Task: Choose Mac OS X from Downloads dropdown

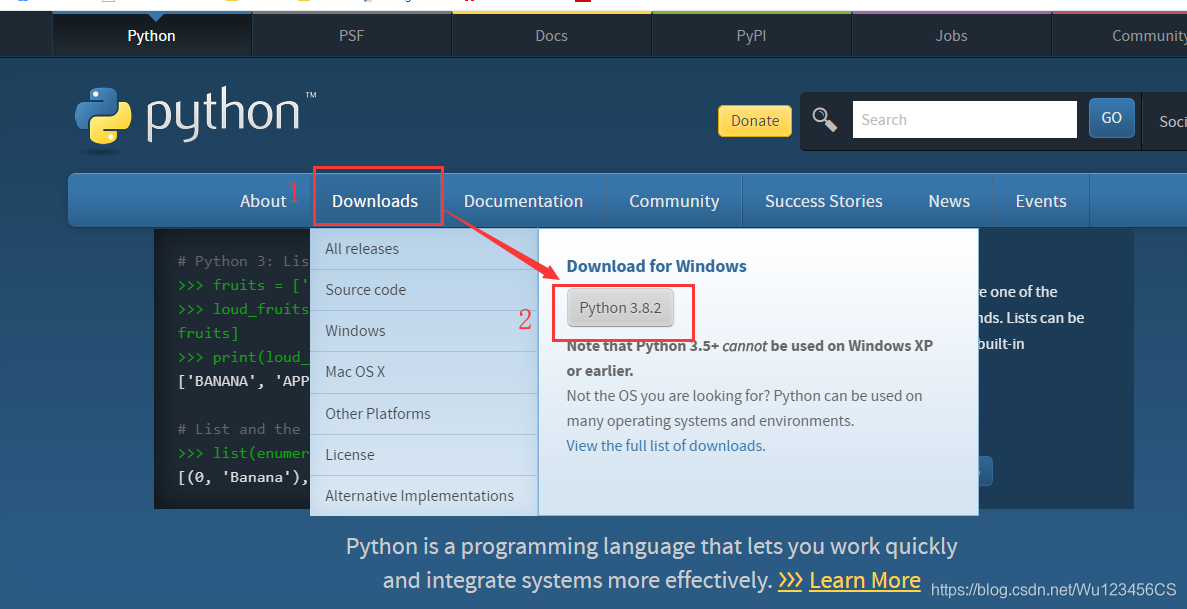Action: coord(424,372)
